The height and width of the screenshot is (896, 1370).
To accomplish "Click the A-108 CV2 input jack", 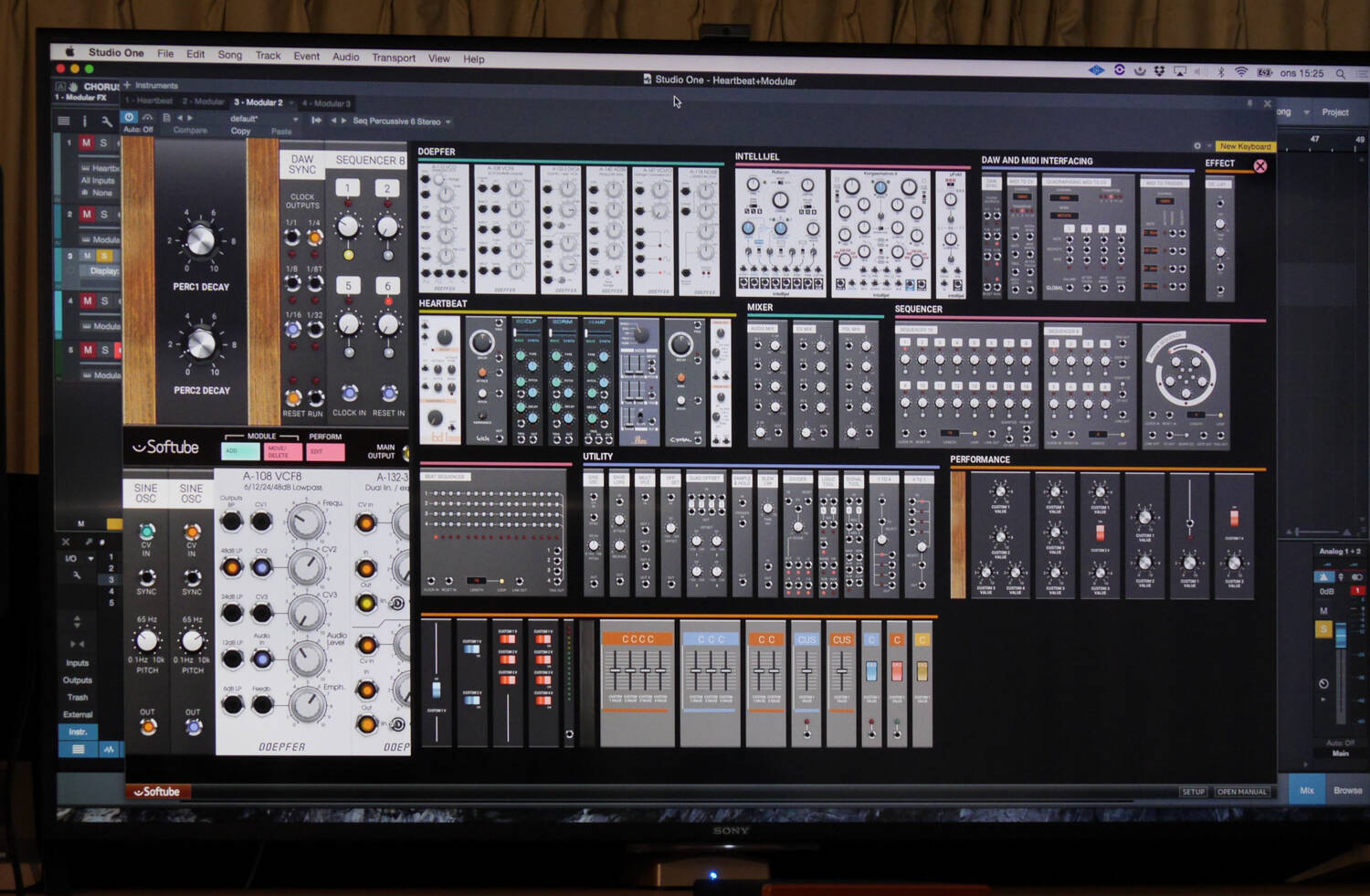I will tap(262, 567).
